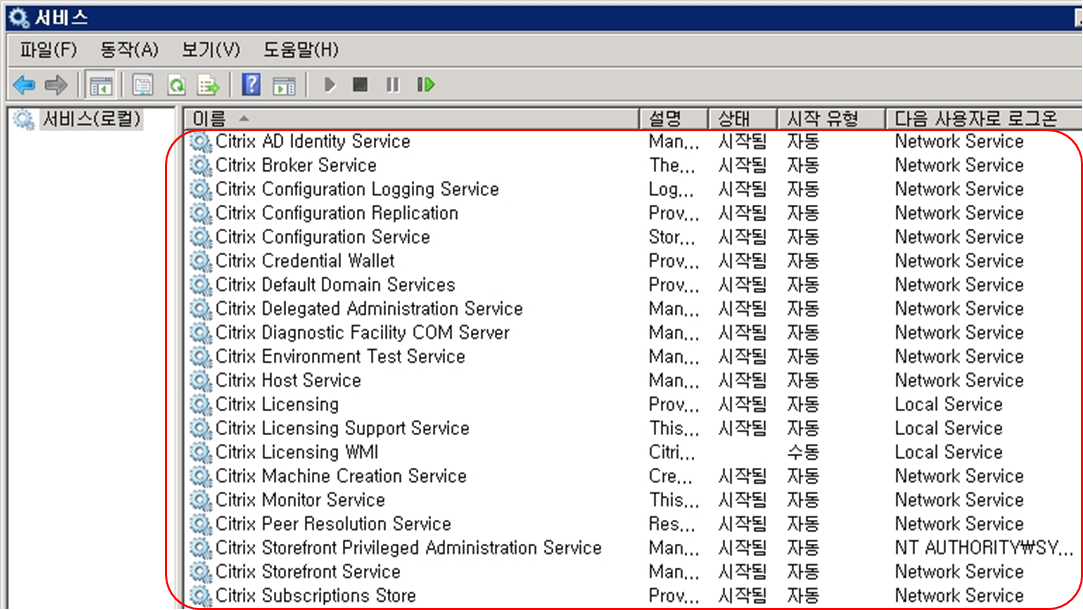This screenshot has height=610, width=1083.
Task: Select Citrix Delegated Administration Service row
Action: [x=632, y=309]
